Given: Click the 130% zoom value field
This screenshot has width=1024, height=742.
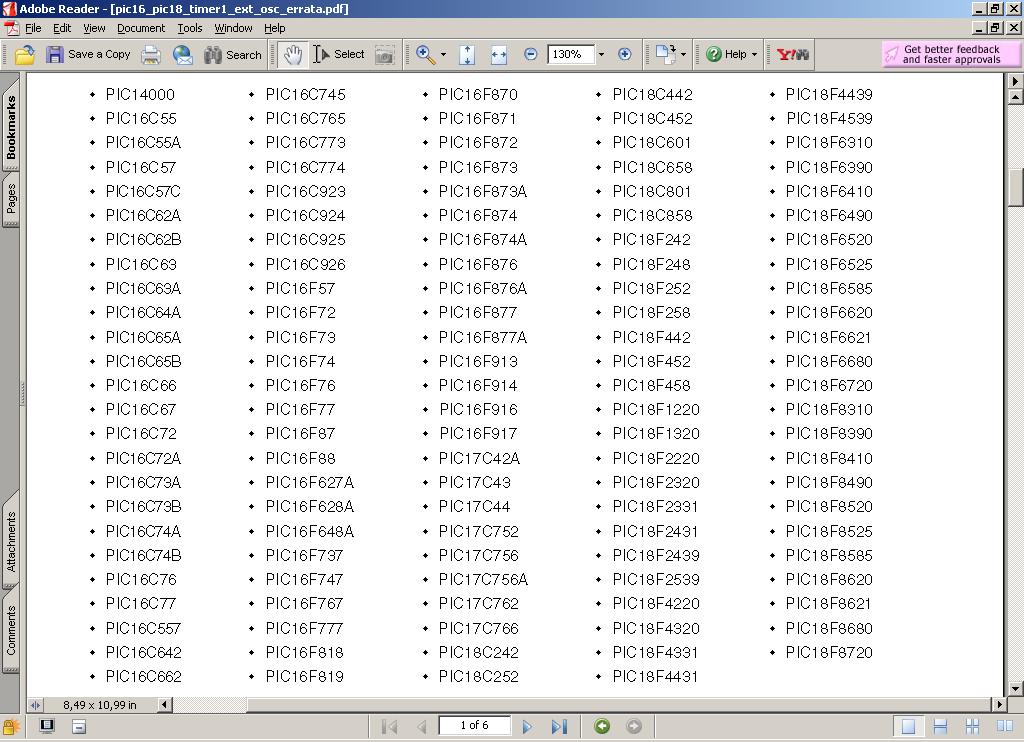Looking at the screenshot, I should pos(571,54).
